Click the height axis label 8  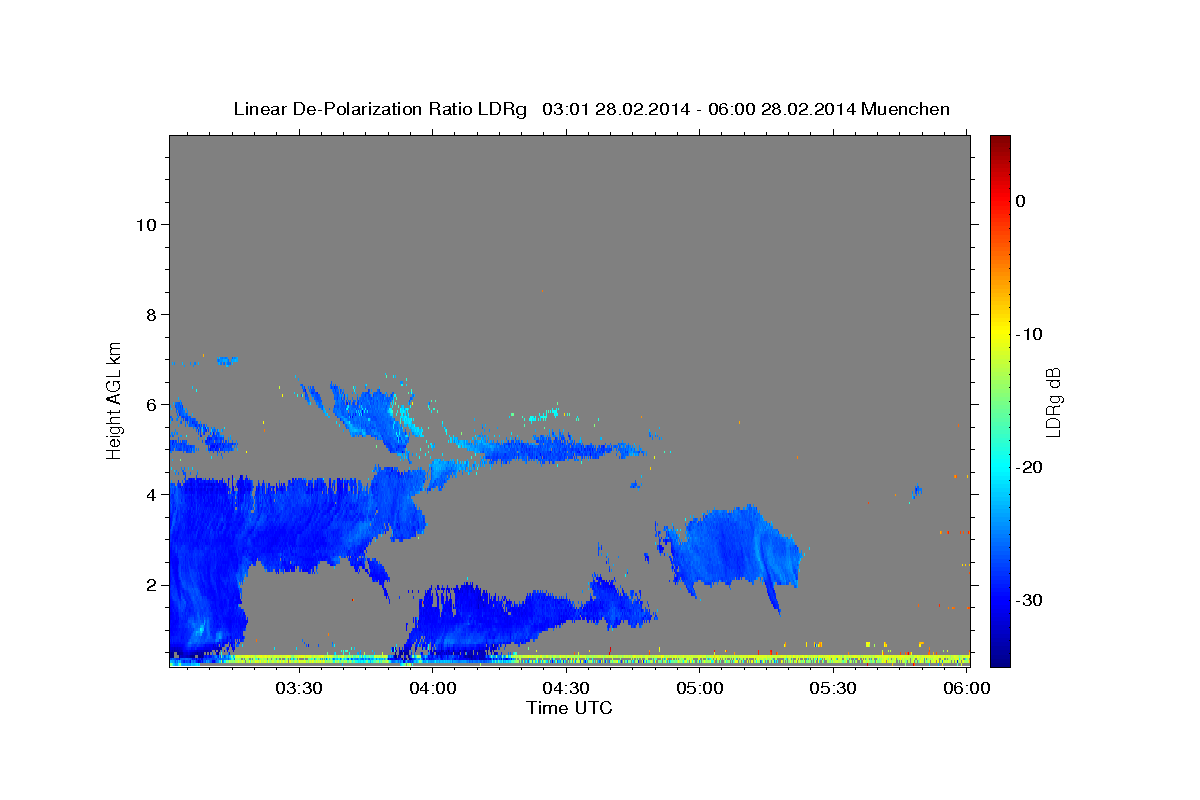151,314
